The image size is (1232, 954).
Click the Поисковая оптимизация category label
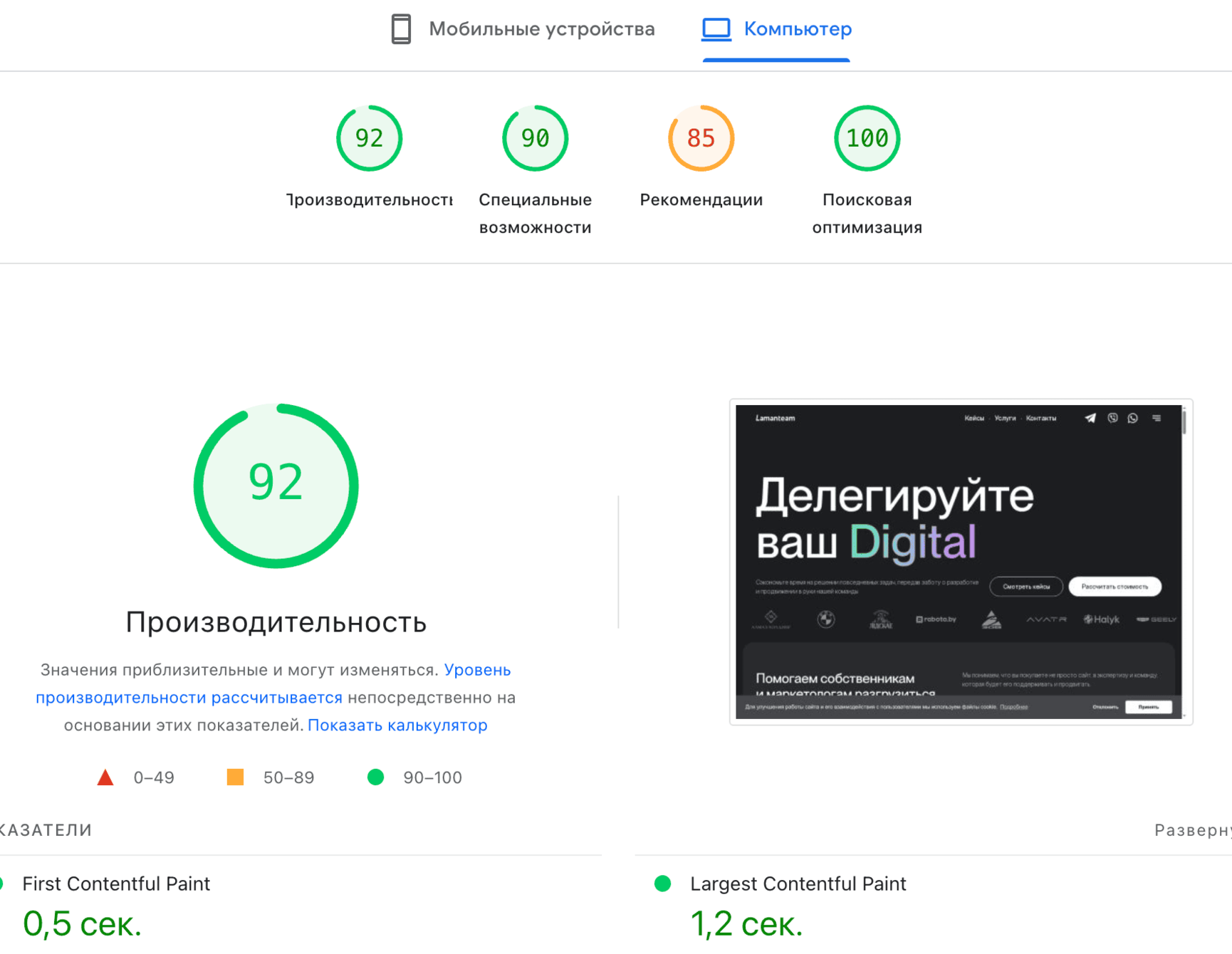click(867, 214)
